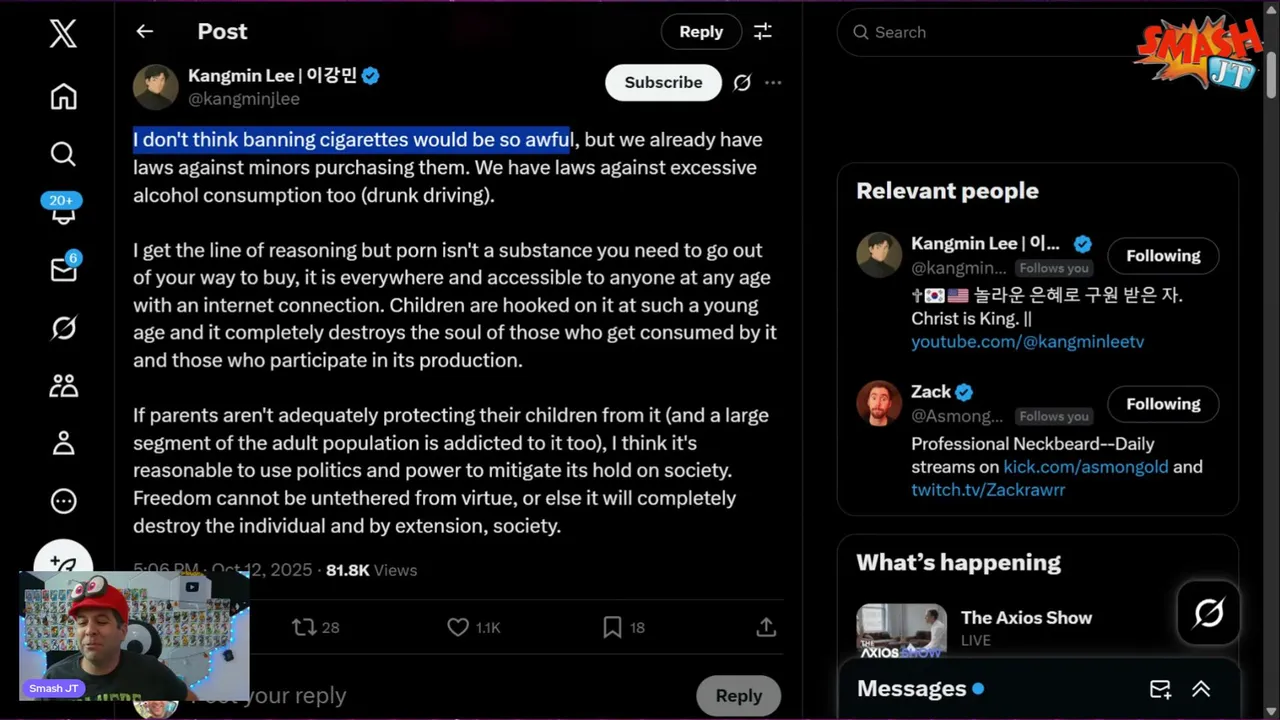This screenshot has width=1280, height=720.
Task: Open Grok icon in left sidebar
Action: [x=63, y=327]
